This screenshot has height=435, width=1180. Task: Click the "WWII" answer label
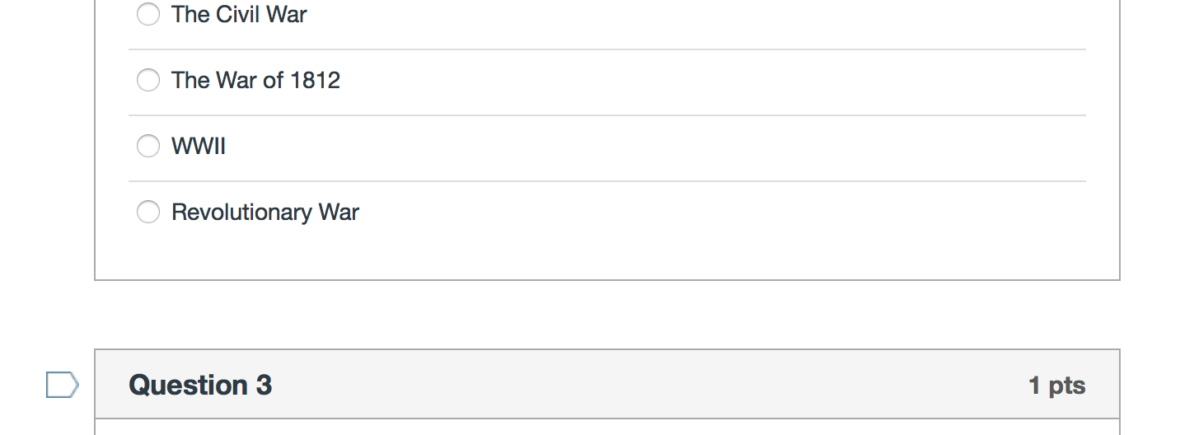tap(199, 147)
